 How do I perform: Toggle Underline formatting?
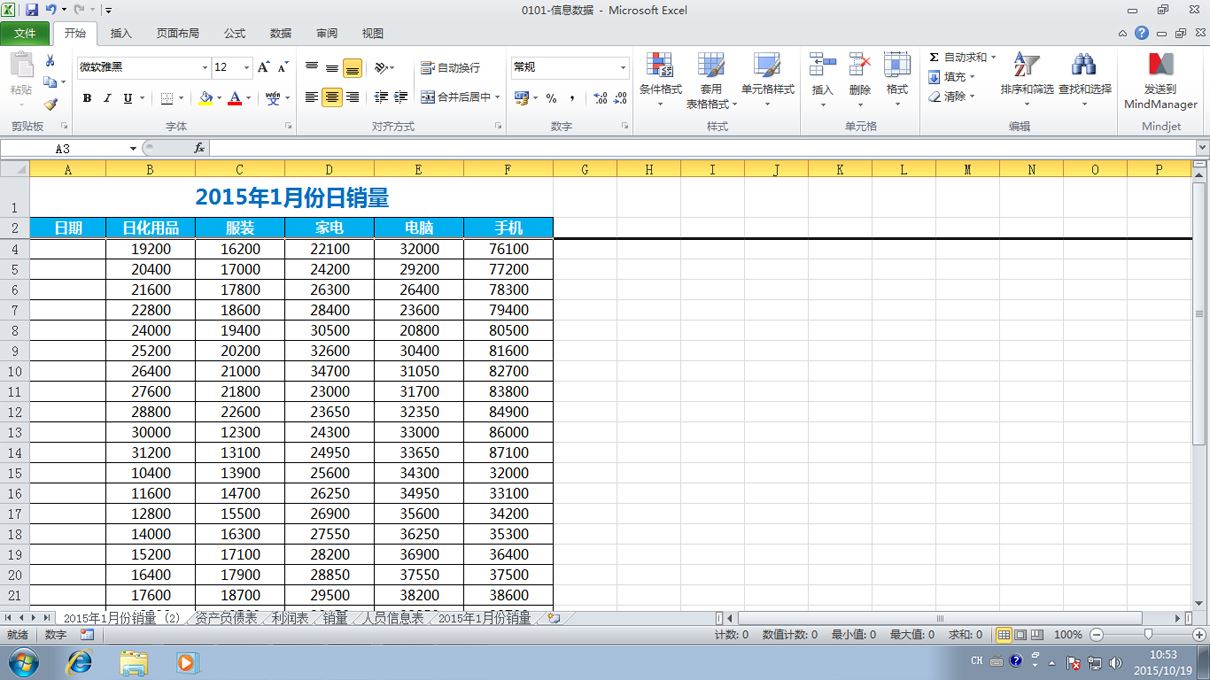[127, 98]
